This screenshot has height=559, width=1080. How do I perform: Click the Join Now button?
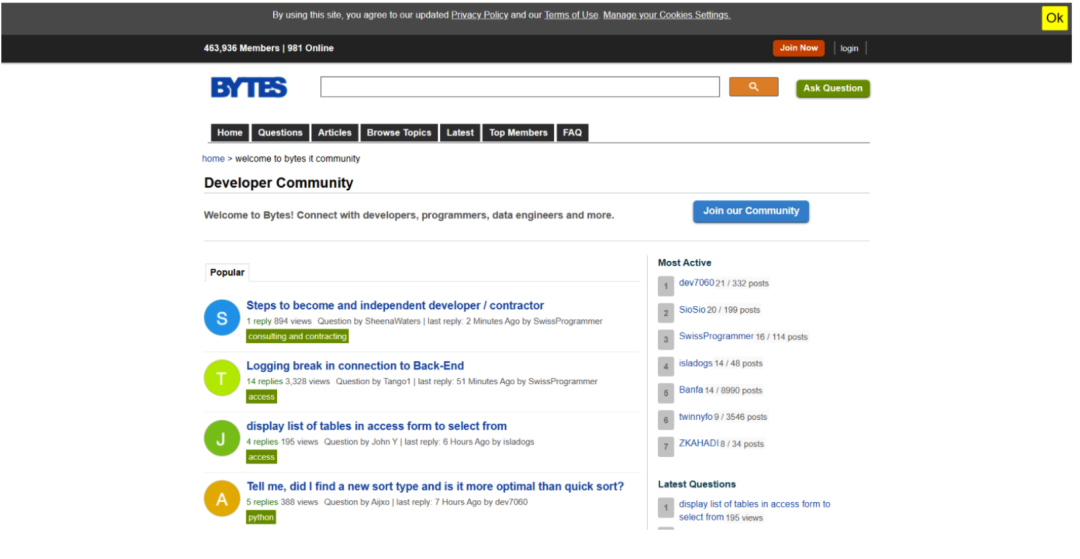pos(798,48)
